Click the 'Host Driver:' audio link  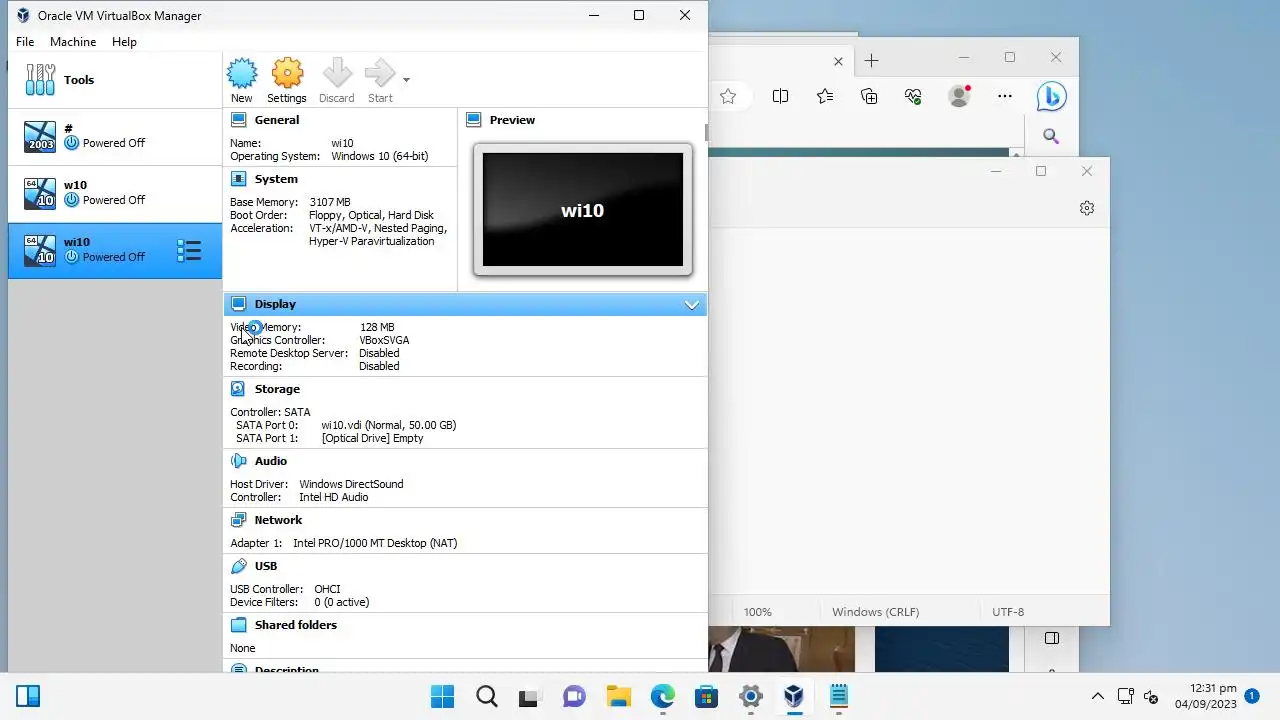[x=260, y=484]
